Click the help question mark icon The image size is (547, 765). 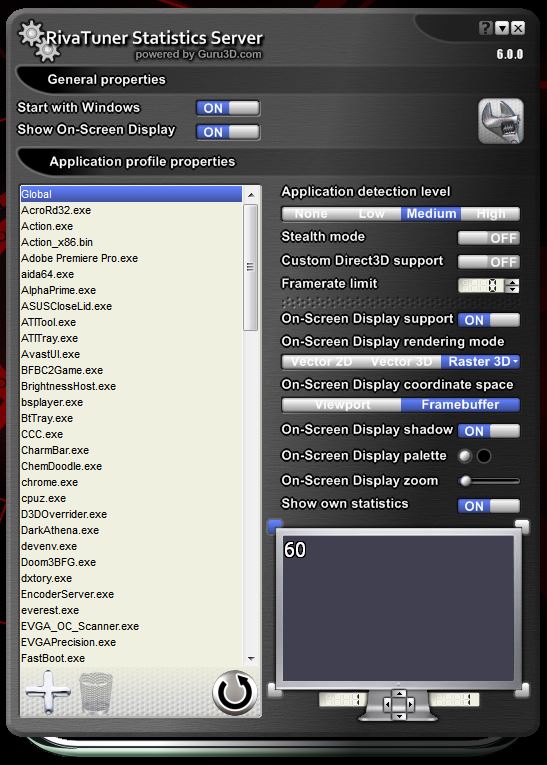485,28
